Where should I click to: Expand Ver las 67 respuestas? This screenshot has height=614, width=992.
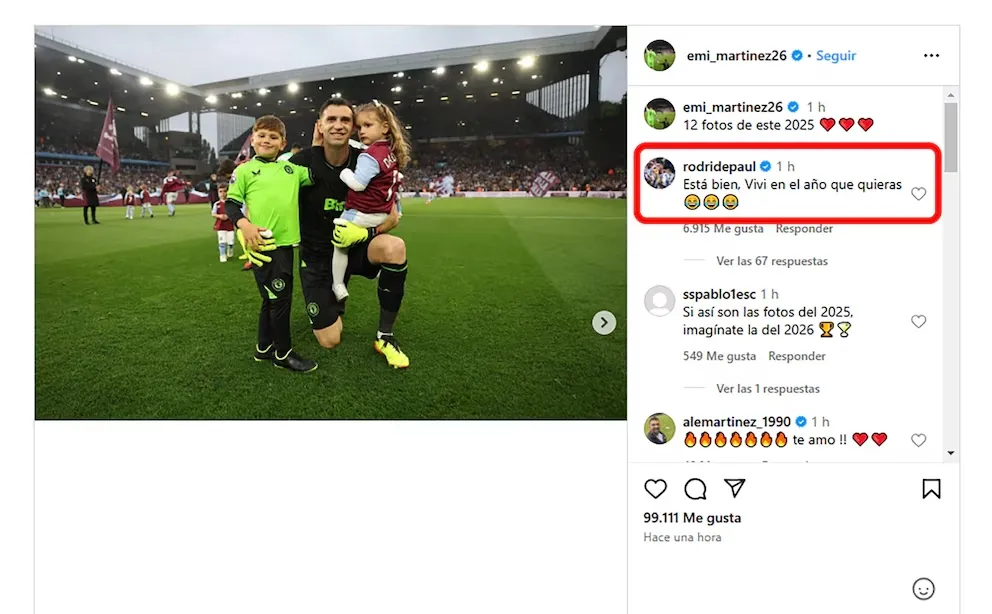click(x=772, y=261)
